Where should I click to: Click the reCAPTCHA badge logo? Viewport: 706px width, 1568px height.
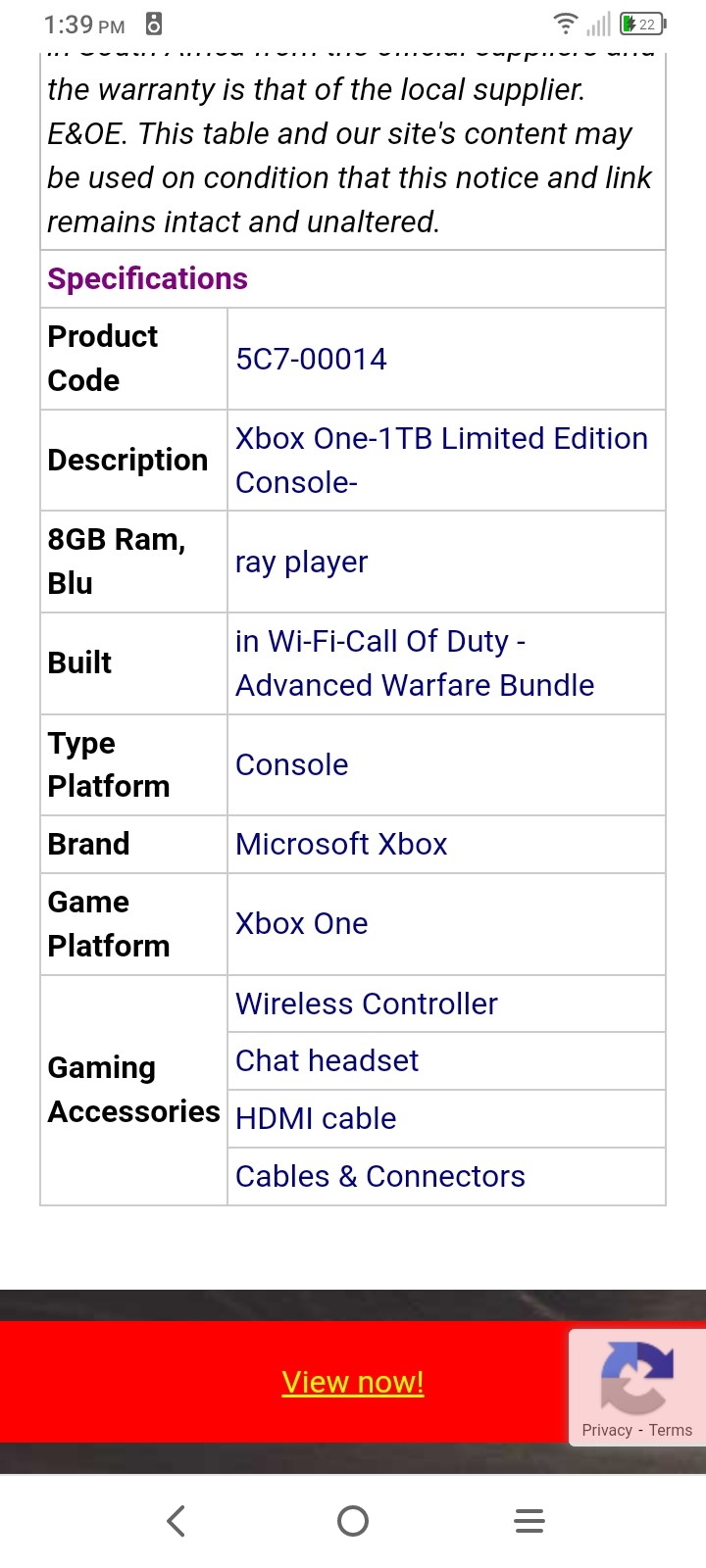tap(637, 1377)
